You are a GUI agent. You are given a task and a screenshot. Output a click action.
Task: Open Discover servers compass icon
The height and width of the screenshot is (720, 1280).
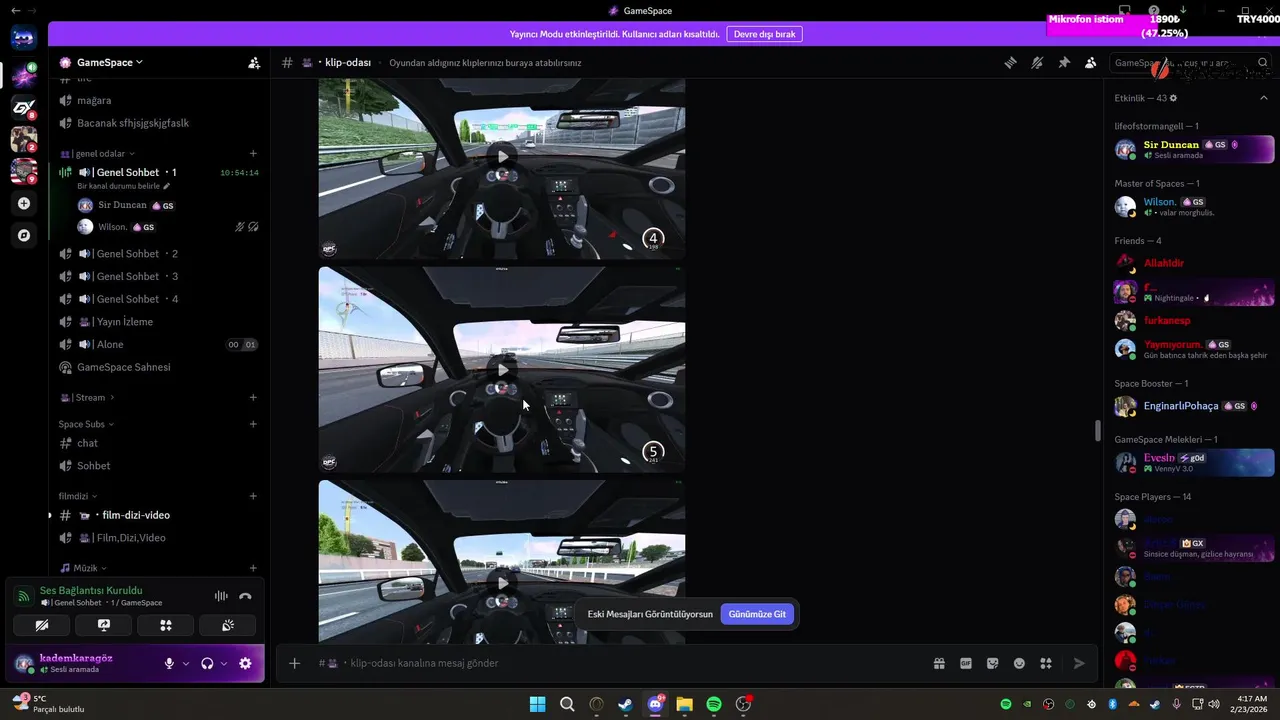pyautogui.click(x=24, y=235)
